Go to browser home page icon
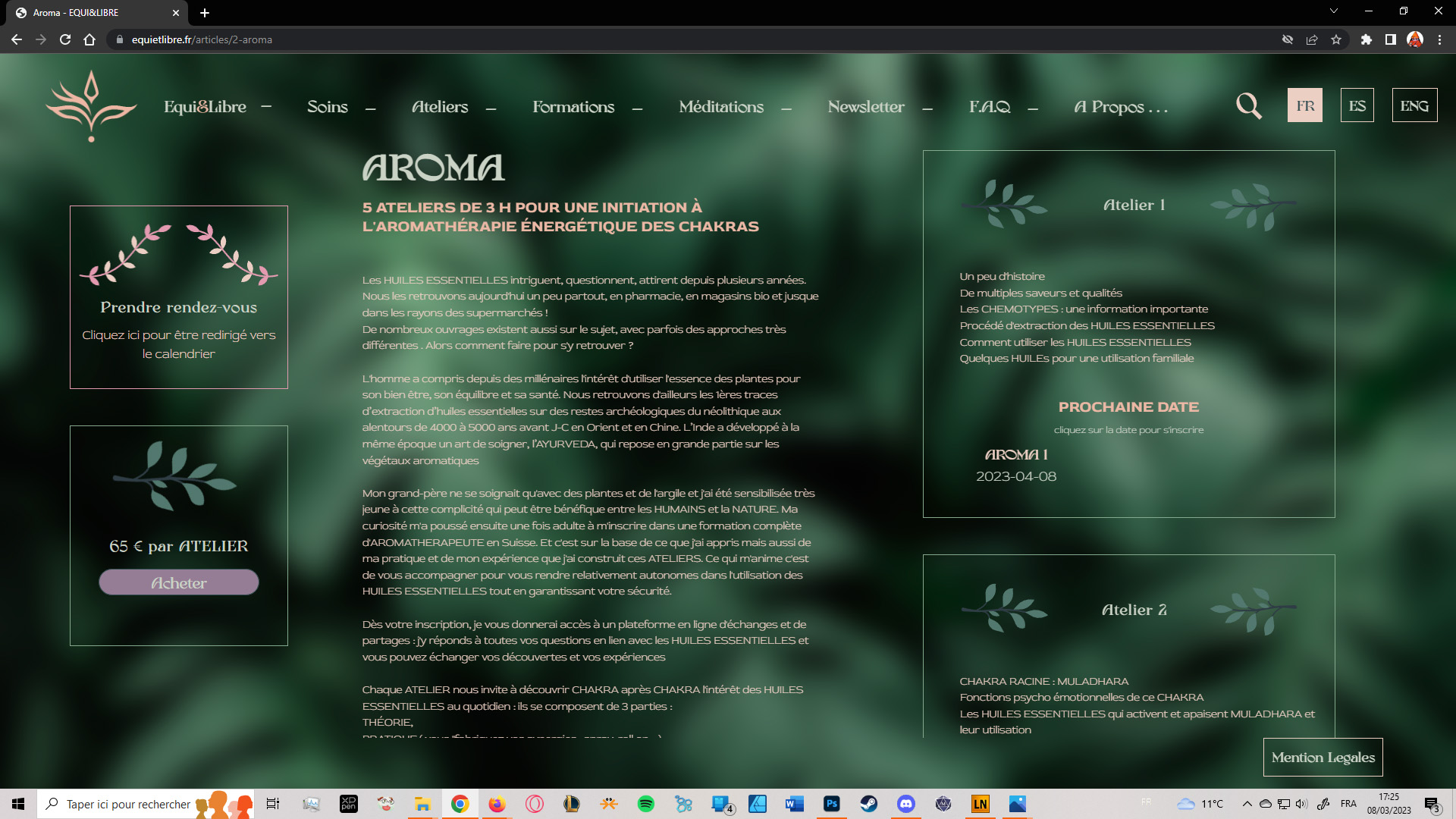The height and width of the screenshot is (819, 1456). pyautogui.click(x=89, y=39)
